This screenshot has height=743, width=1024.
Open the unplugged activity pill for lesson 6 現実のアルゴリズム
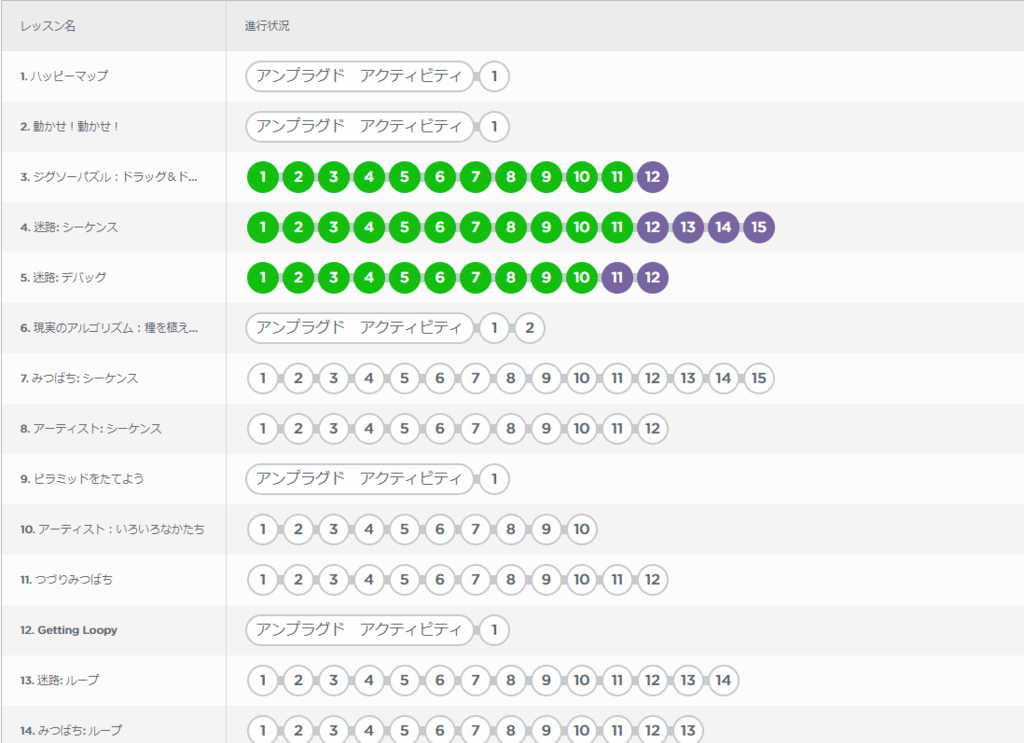pyautogui.click(x=359, y=328)
